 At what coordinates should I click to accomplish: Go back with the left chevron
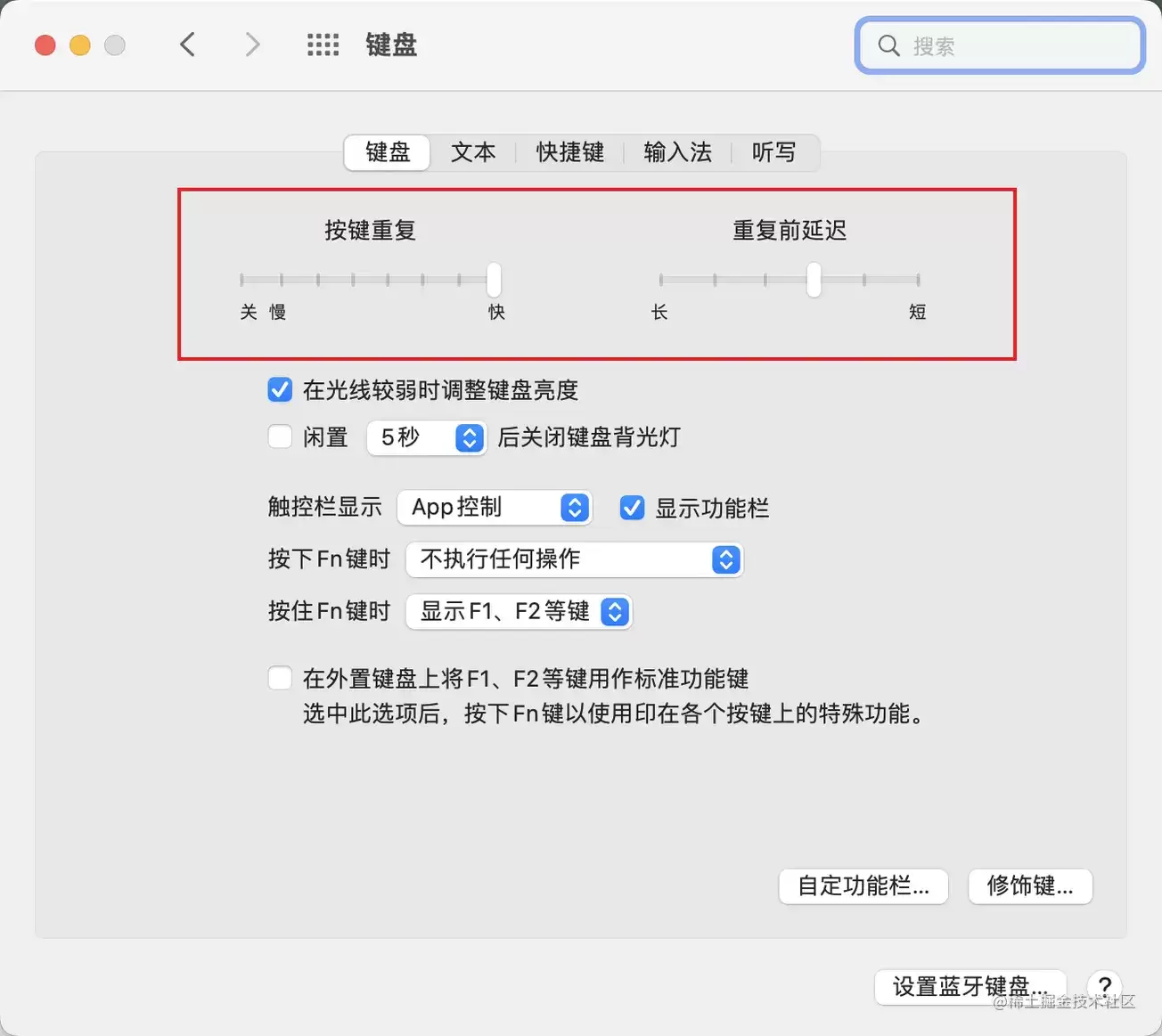187,45
